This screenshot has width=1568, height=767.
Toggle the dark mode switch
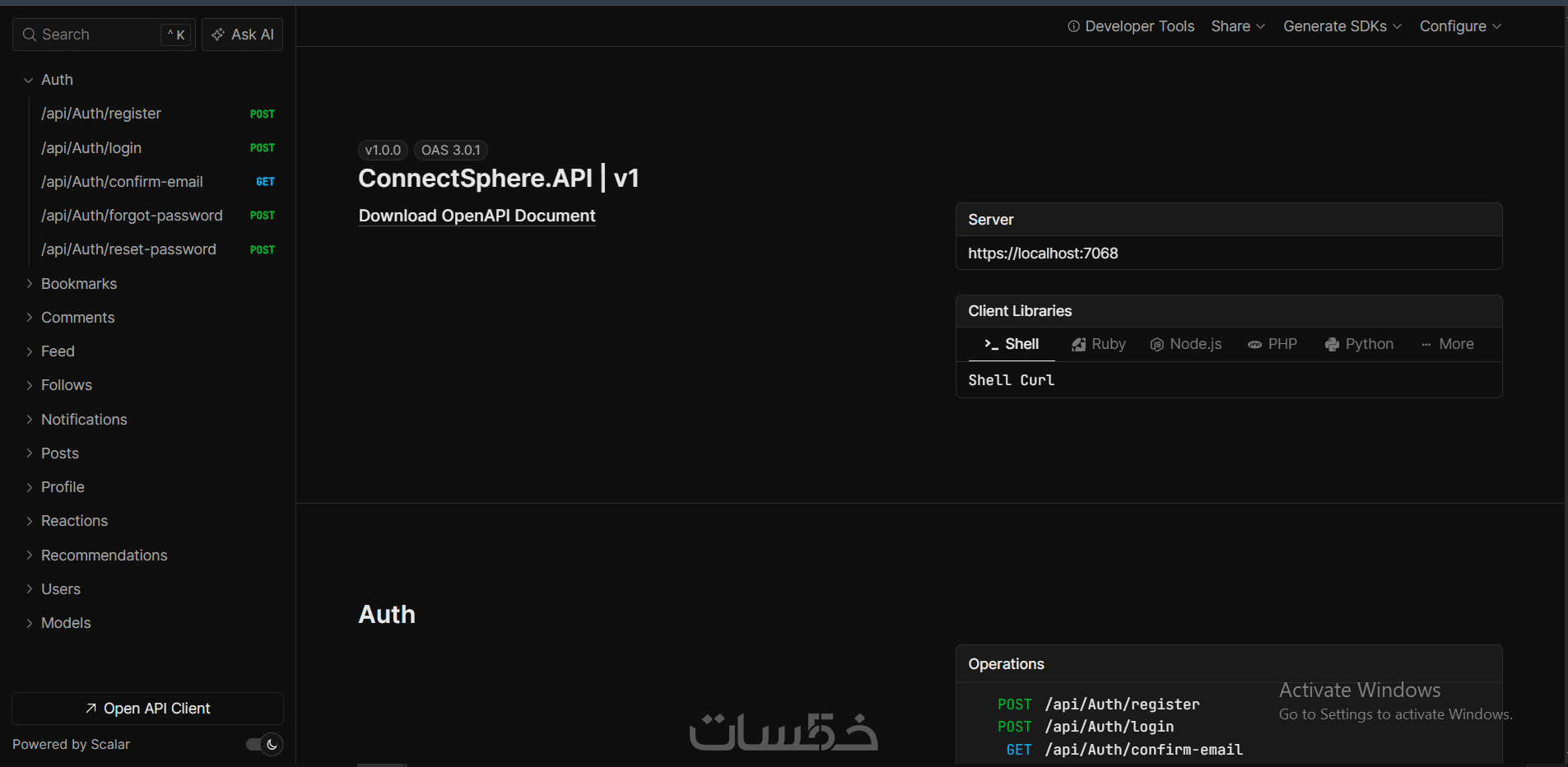click(x=264, y=744)
